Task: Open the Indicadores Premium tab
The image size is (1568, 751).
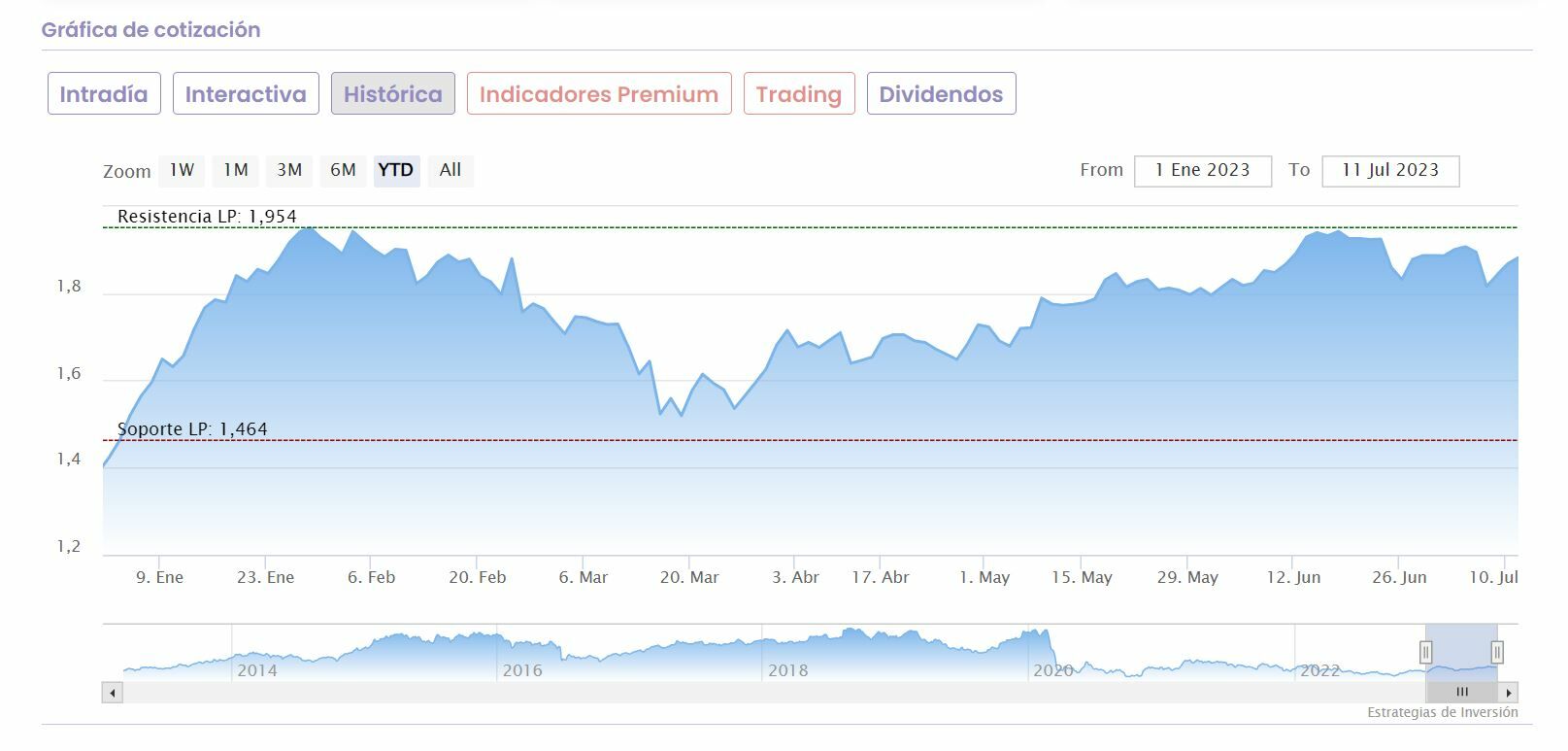Action: tap(598, 94)
